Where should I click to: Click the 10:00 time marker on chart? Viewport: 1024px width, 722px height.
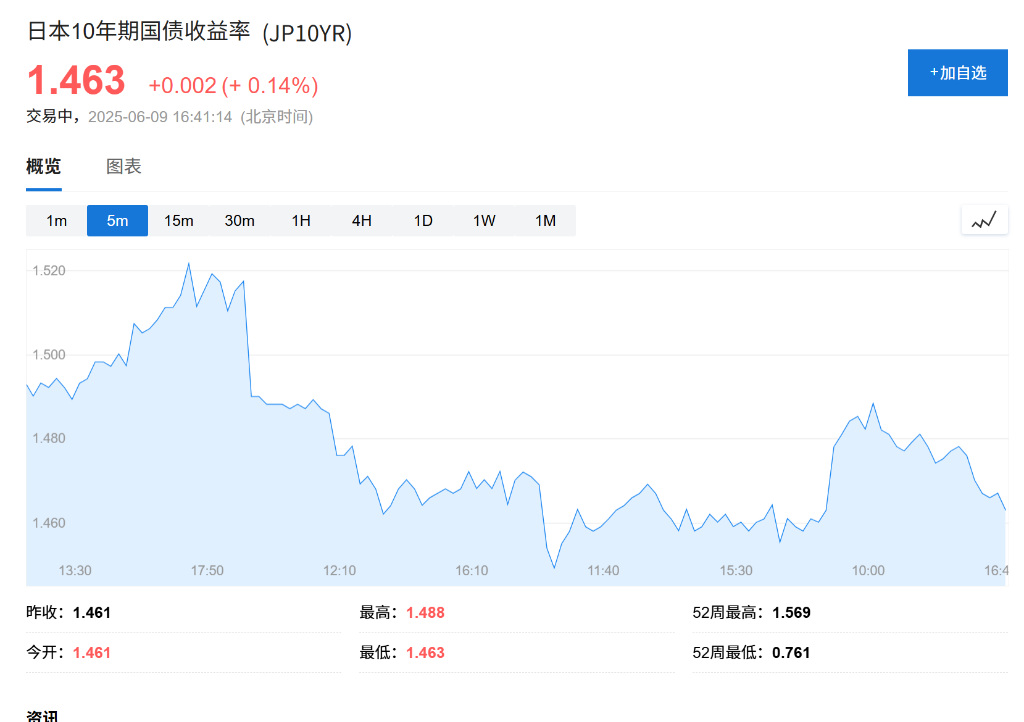pos(868,571)
